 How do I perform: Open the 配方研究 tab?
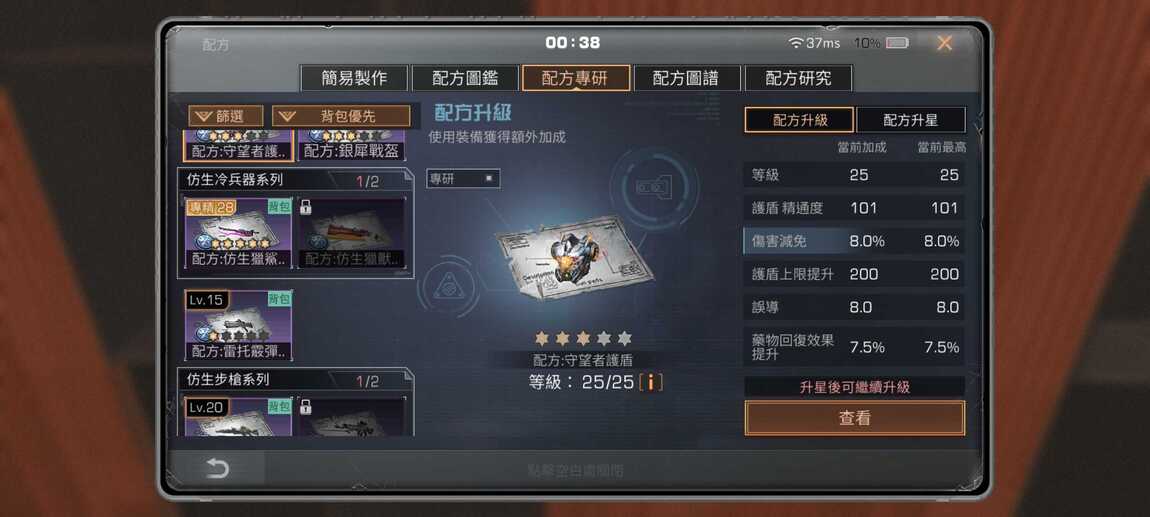pyautogui.click(x=798, y=78)
